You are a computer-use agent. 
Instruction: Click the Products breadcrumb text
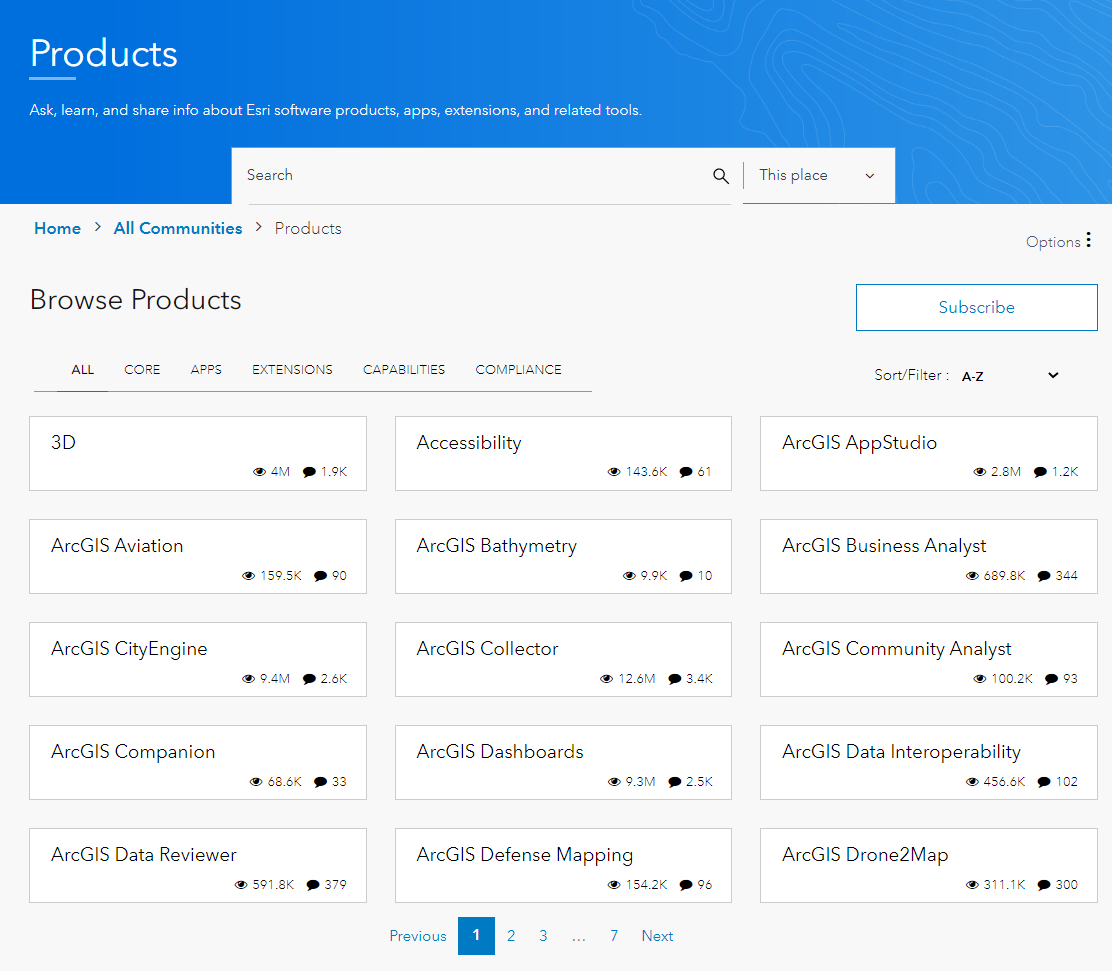click(308, 228)
